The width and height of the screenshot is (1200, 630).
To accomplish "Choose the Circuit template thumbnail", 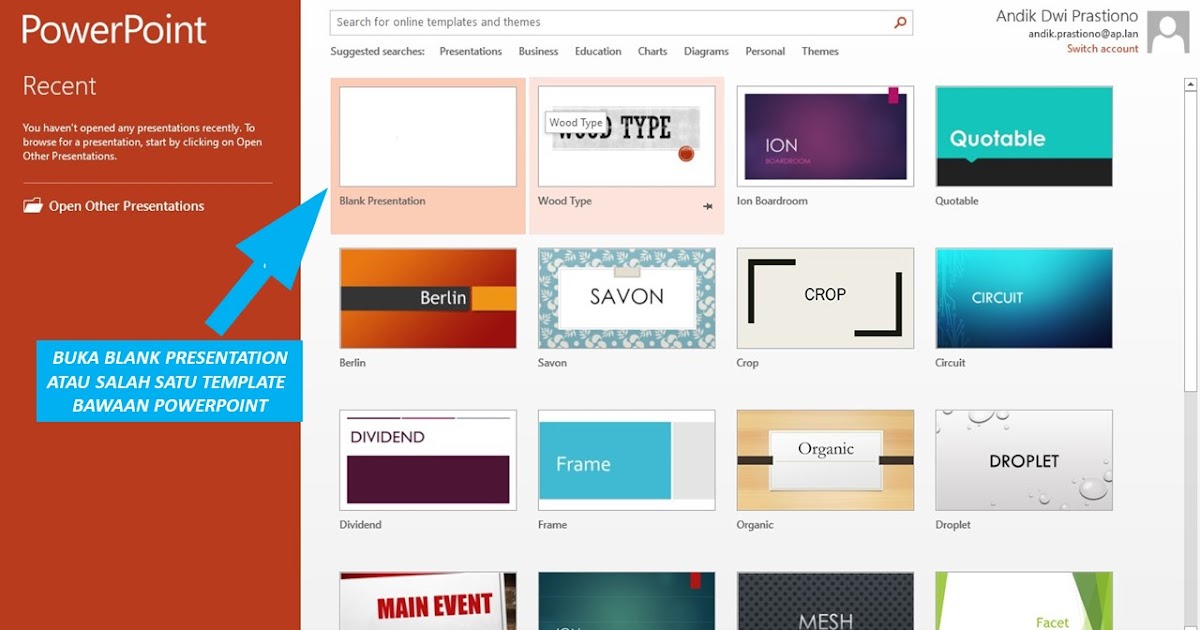I will click(1024, 298).
